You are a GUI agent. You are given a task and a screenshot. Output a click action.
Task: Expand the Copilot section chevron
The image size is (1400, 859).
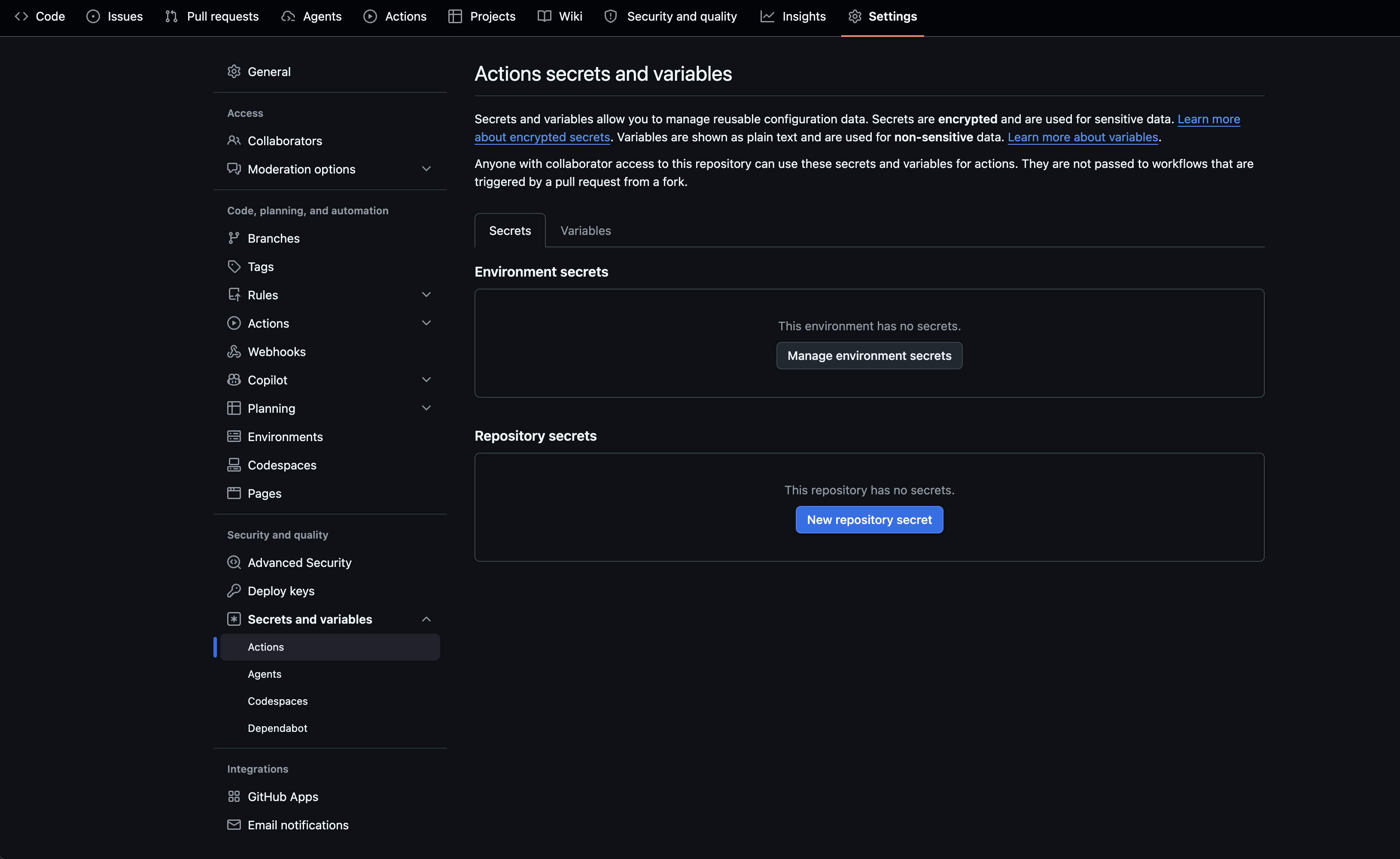(x=426, y=380)
